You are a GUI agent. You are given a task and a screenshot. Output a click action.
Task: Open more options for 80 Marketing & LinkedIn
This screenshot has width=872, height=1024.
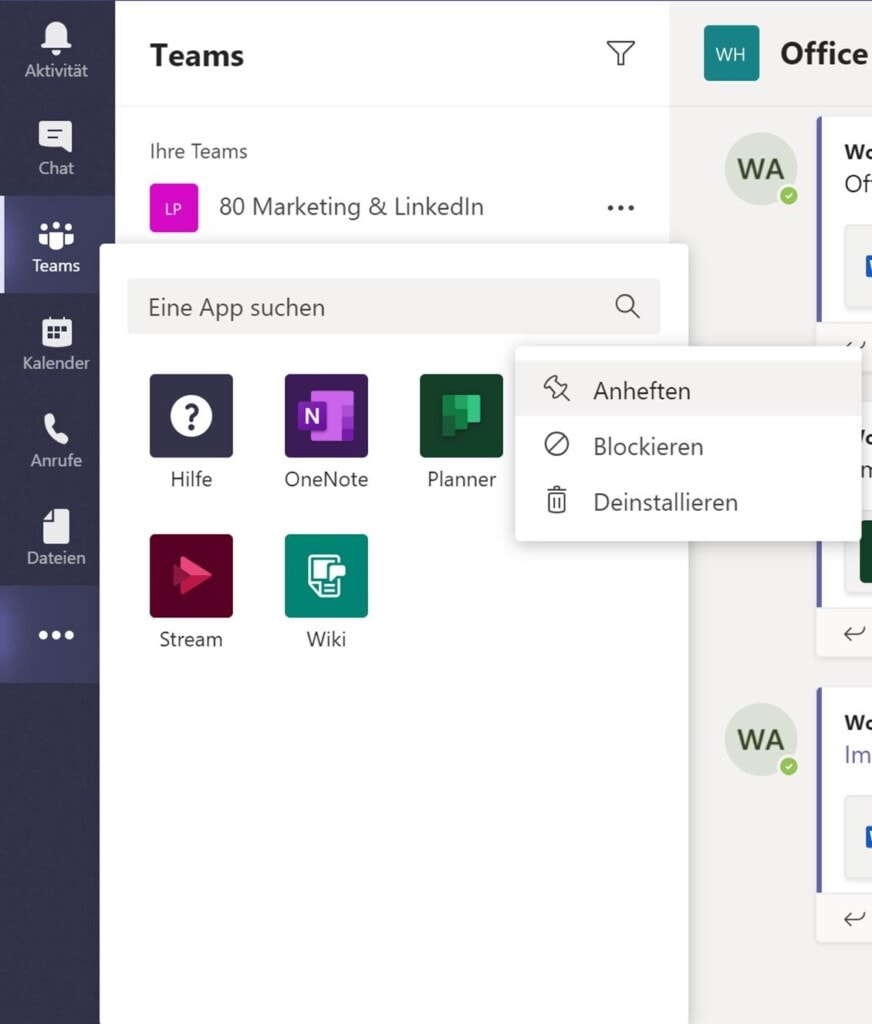621,208
